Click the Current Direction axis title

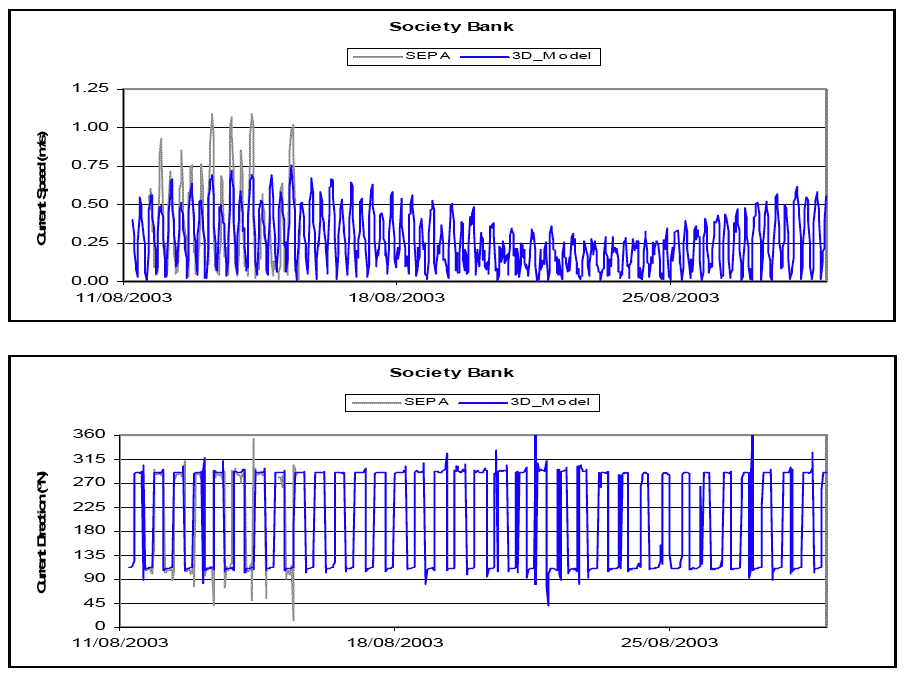[x=42, y=532]
